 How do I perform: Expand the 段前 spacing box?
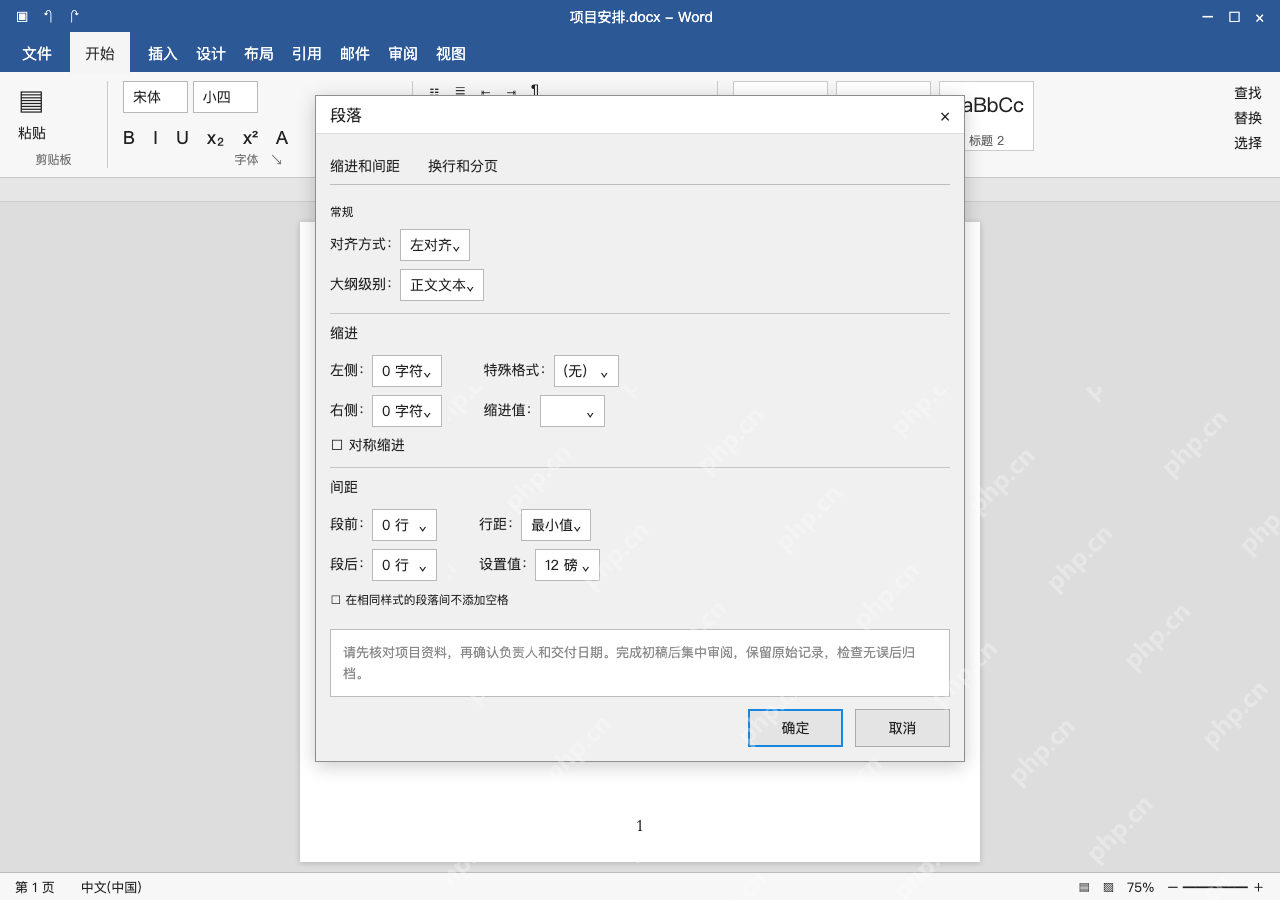[404, 525]
